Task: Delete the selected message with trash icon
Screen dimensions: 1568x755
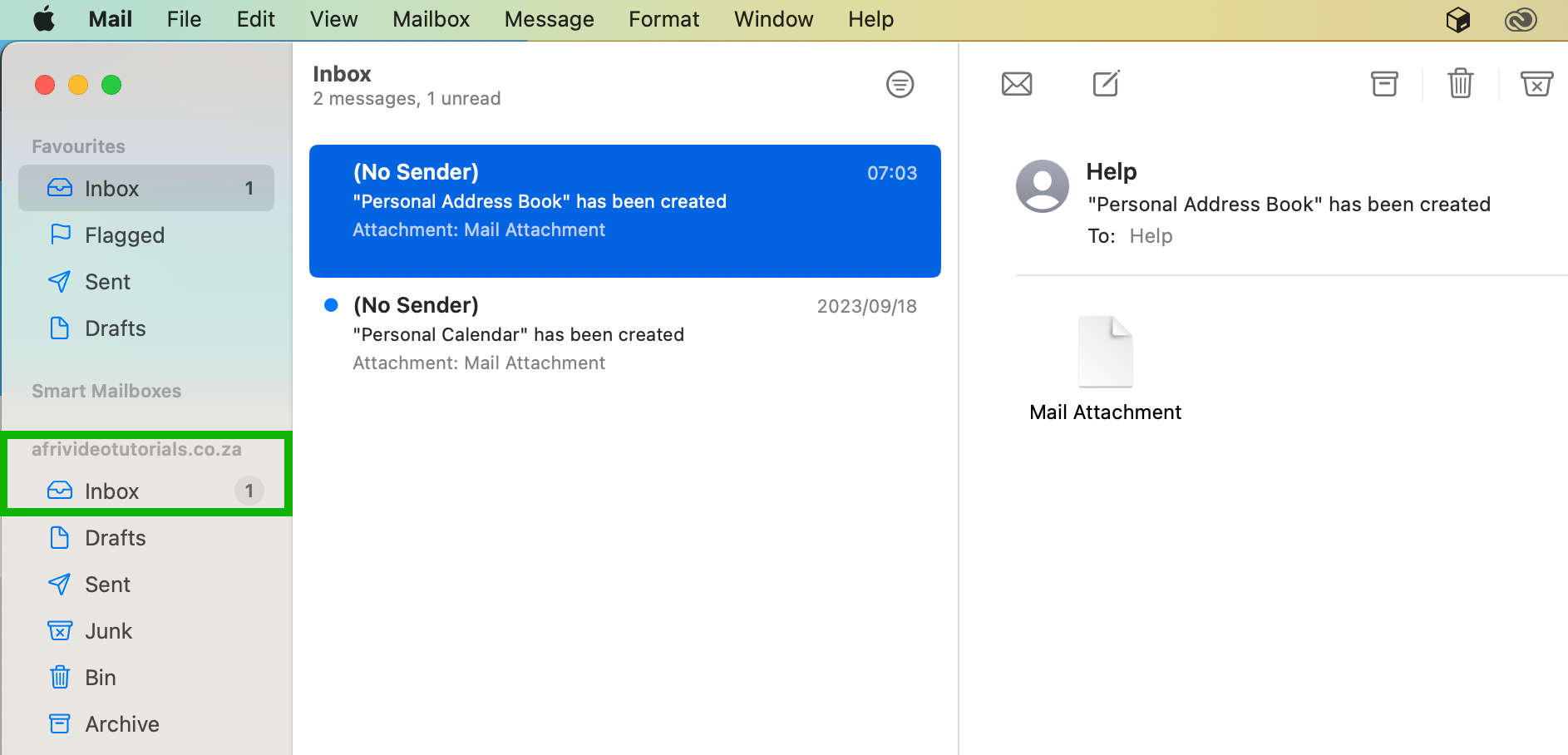Action: (1460, 84)
